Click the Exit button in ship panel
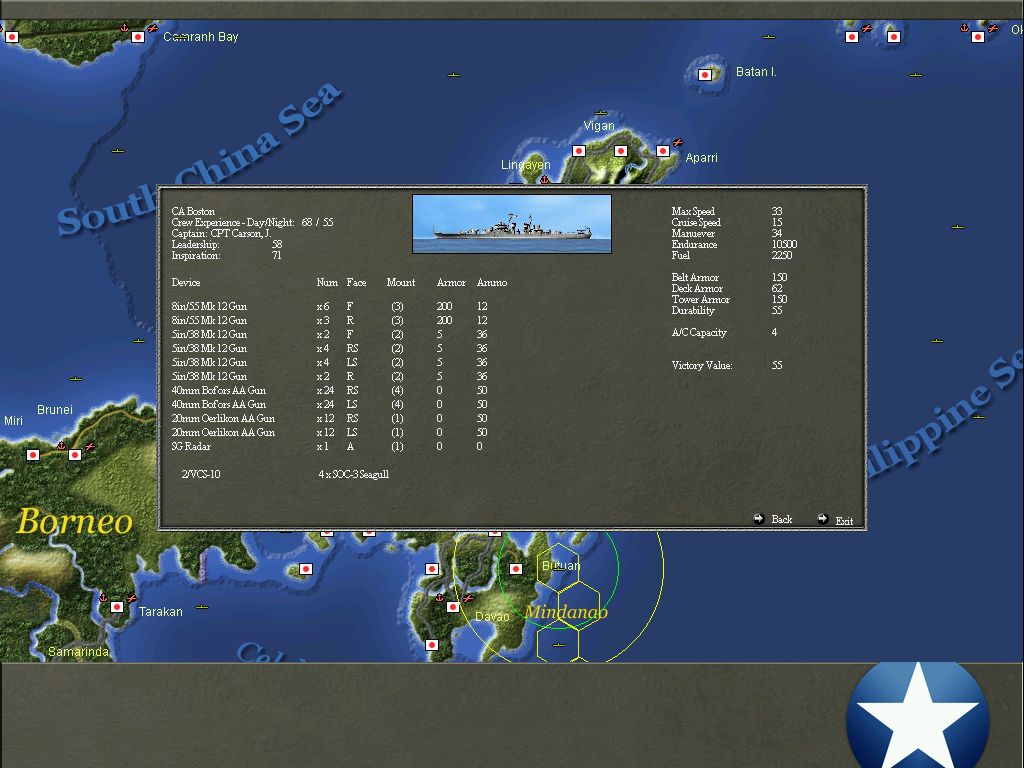Viewport: 1024px width, 768px height. (x=837, y=520)
